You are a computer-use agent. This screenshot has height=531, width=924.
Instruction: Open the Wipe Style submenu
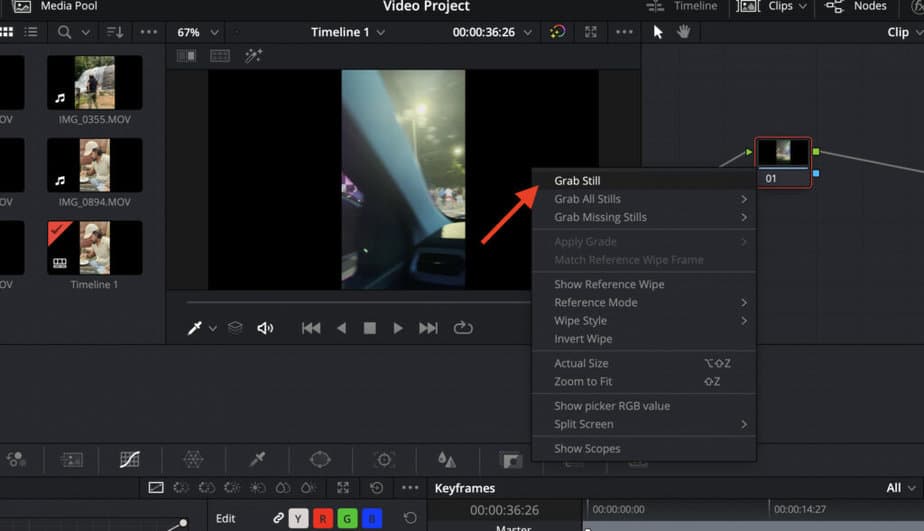click(644, 321)
